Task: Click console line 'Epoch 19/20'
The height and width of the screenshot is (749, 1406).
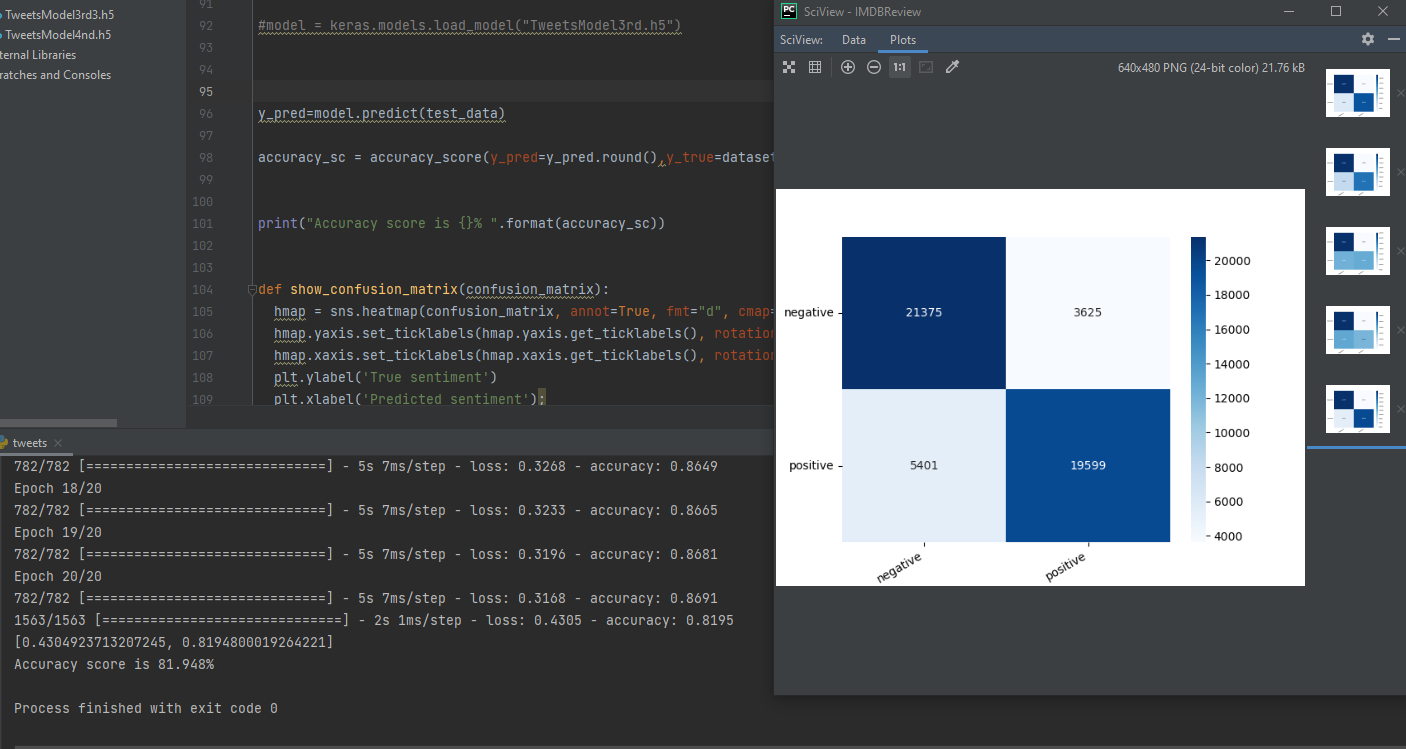Action: (x=58, y=532)
